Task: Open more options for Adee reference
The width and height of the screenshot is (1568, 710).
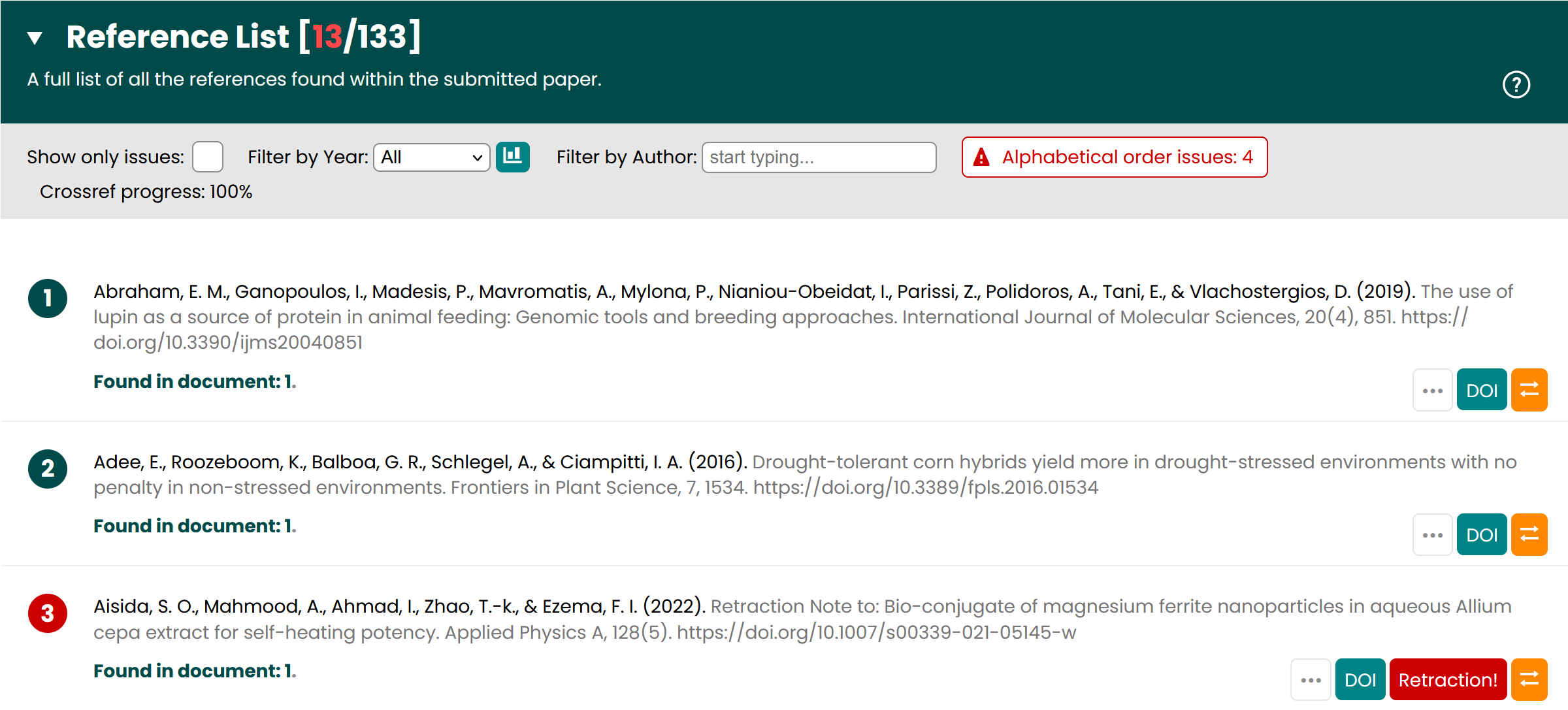Action: point(1432,534)
